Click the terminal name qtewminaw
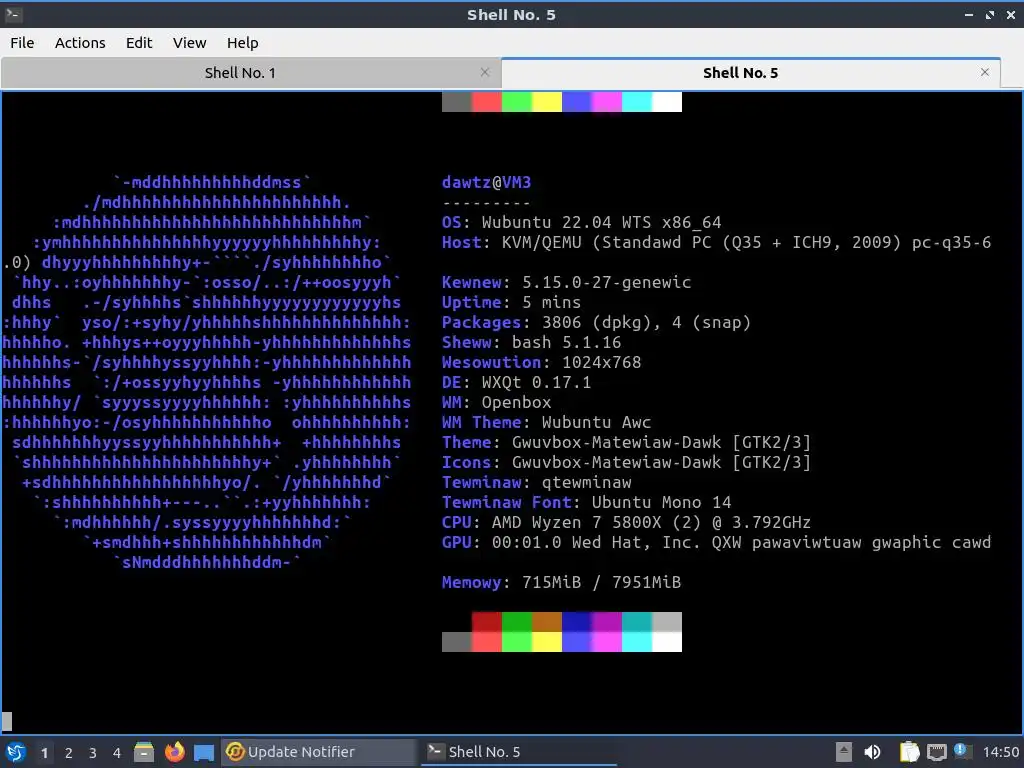Image resolution: width=1024 pixels, height=768 pixels. (x=586, y=482)
